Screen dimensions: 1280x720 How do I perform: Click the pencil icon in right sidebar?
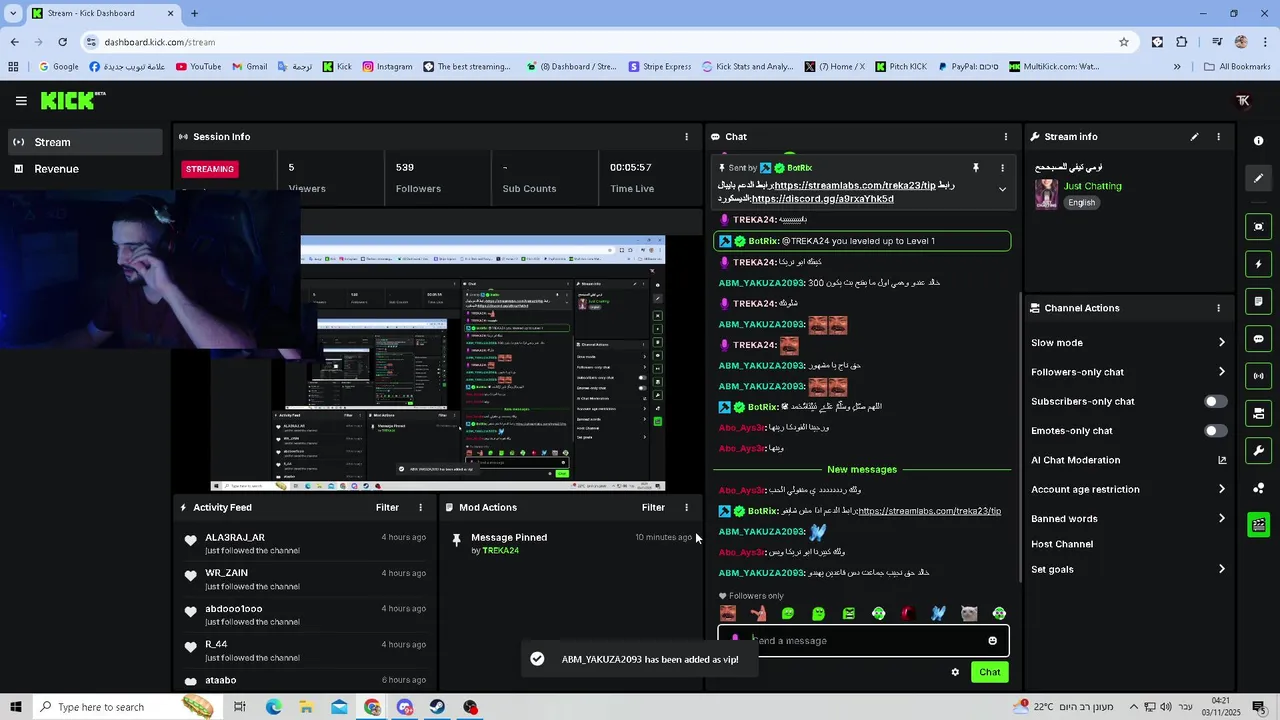1259,178
